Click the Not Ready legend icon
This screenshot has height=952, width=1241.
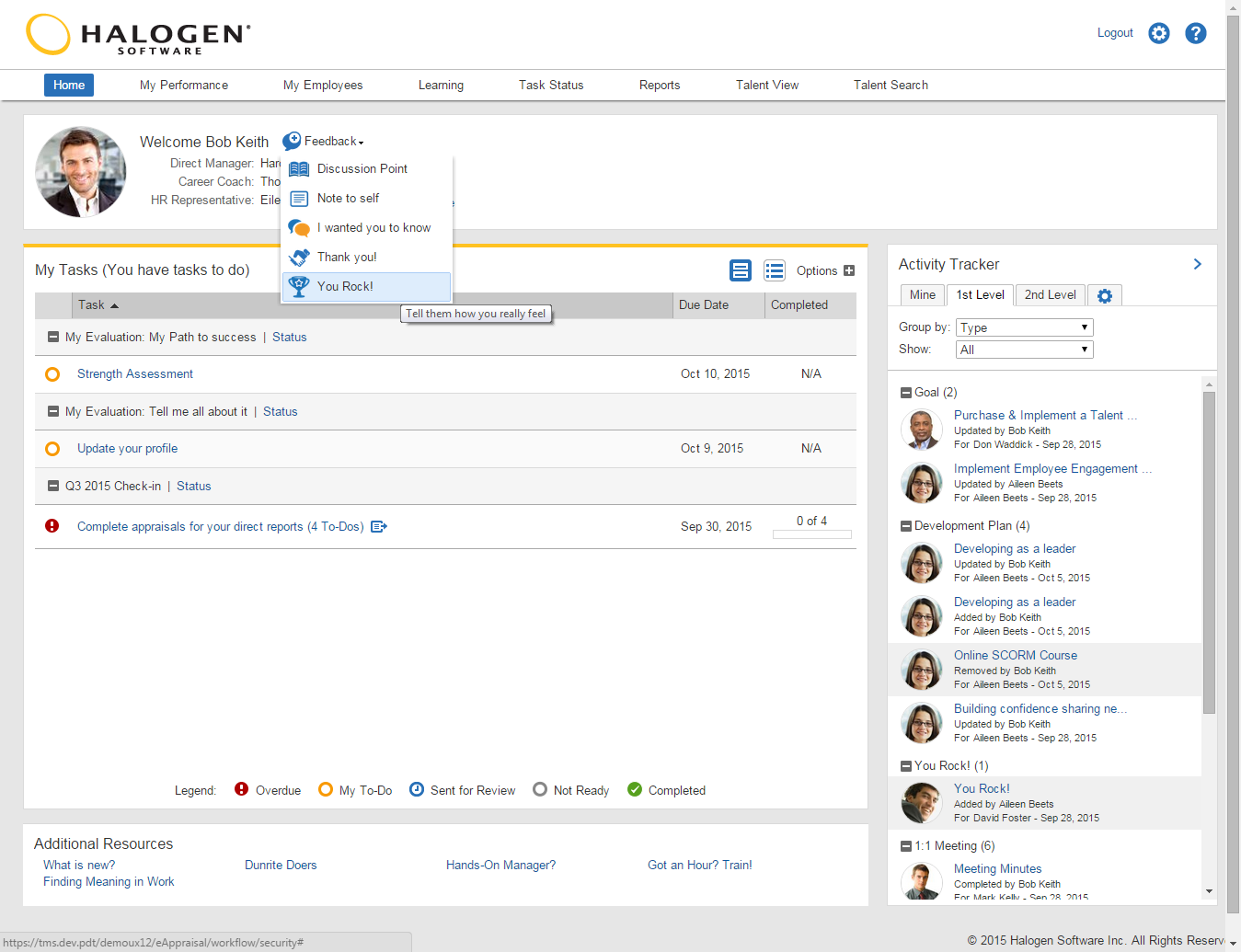540,789
